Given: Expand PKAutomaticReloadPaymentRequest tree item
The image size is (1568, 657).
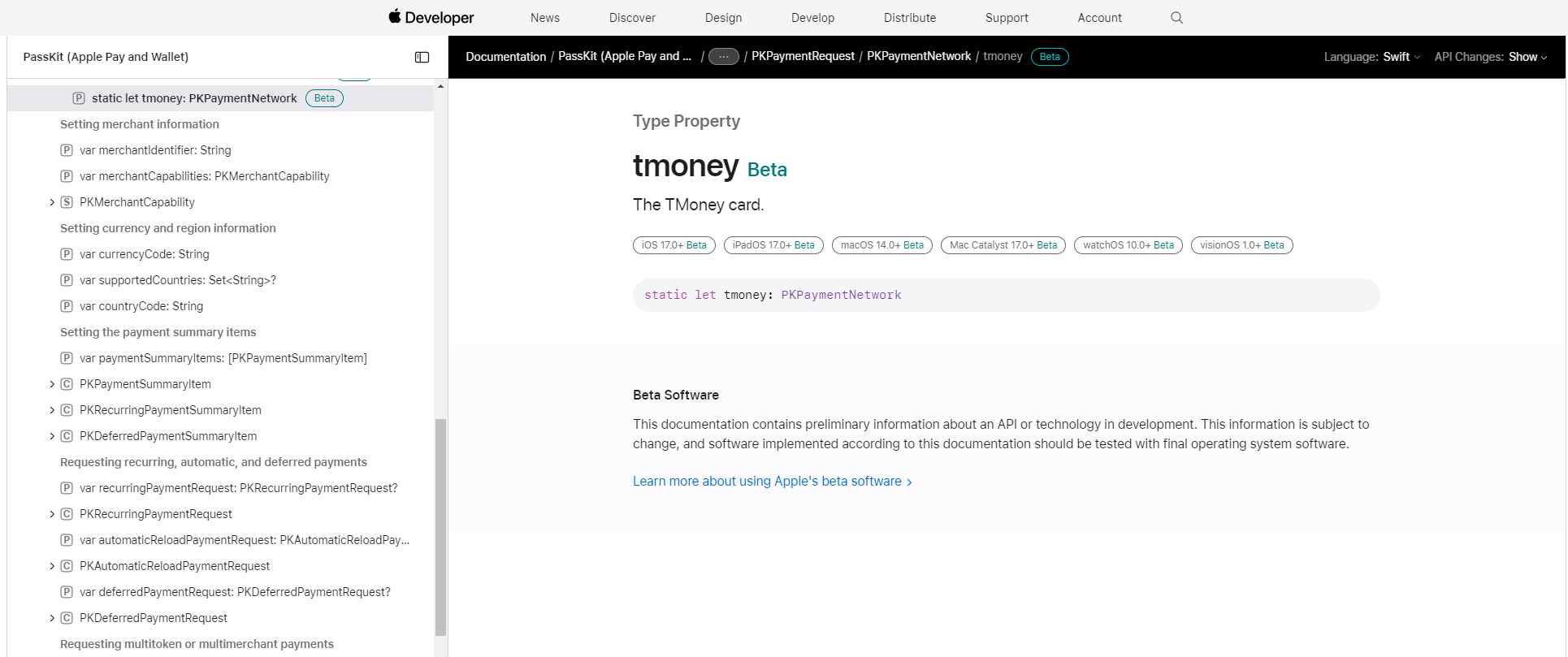Looking at the screenshot, I should click(52, 566).
